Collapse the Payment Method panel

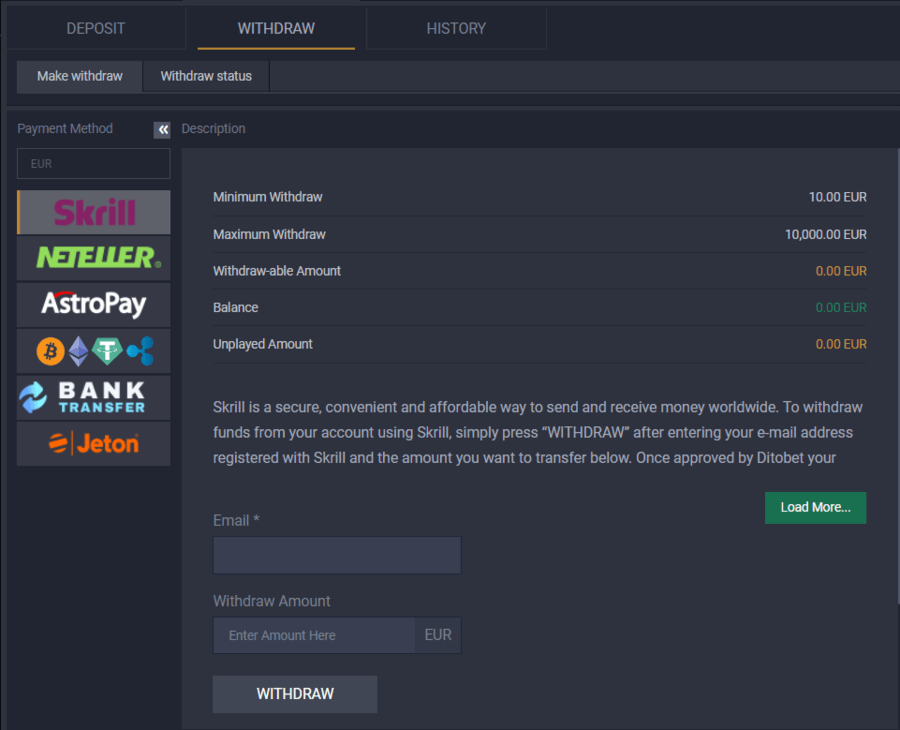click(x=162, y=129)
